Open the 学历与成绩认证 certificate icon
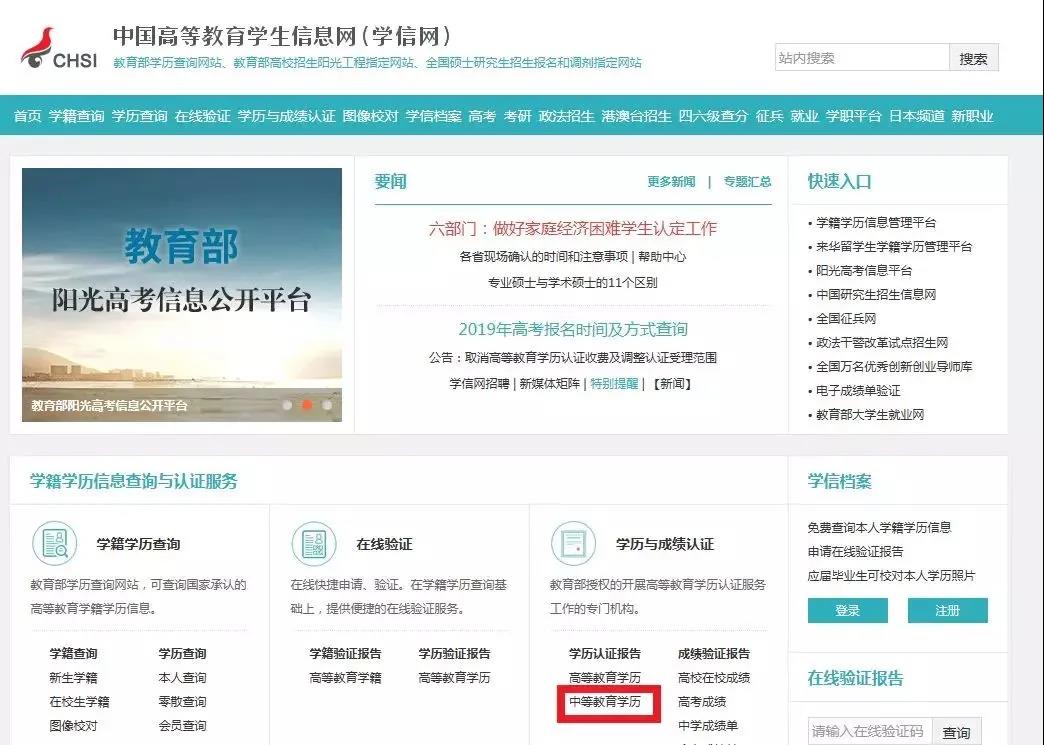This screenshot has width=1044, height=745. 574,544
